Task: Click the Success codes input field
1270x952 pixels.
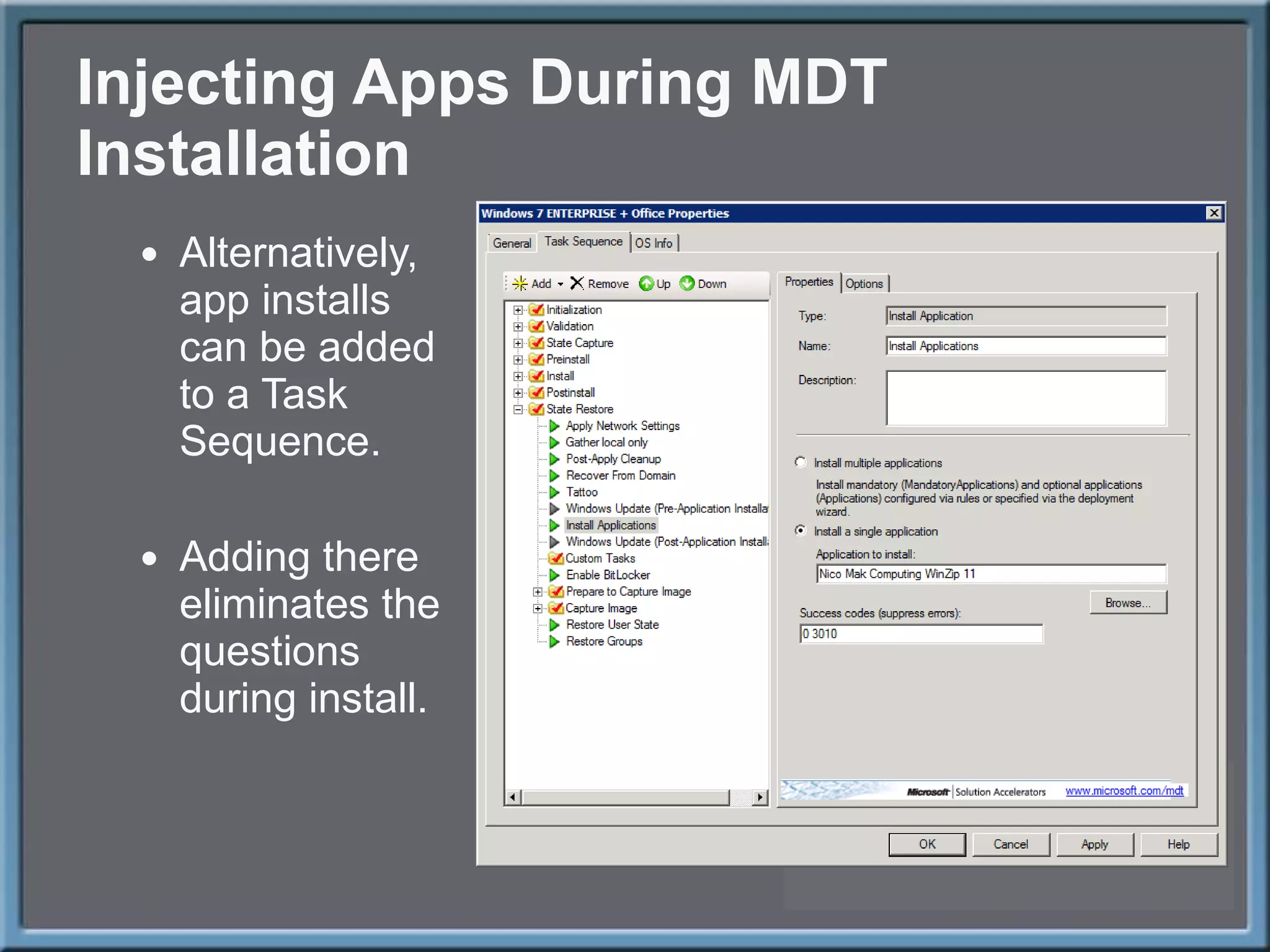Action: (921, 634)
